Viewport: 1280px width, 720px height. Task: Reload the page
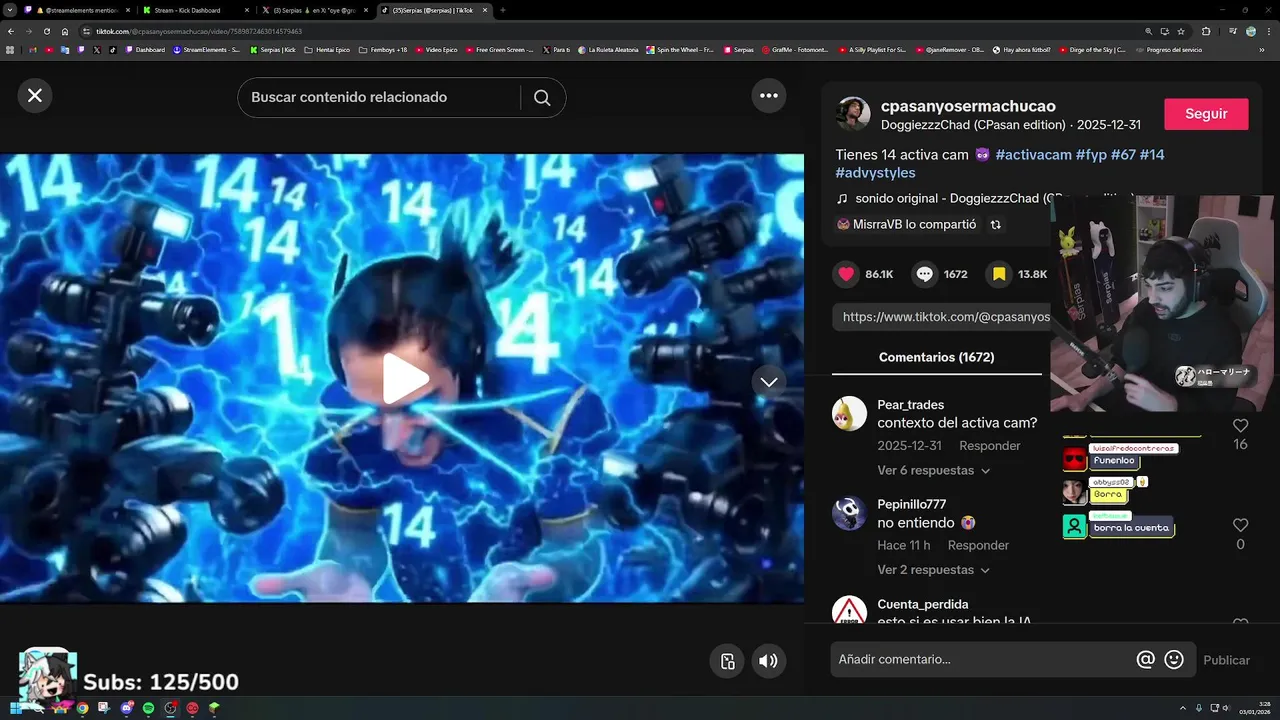coord(47,31)
